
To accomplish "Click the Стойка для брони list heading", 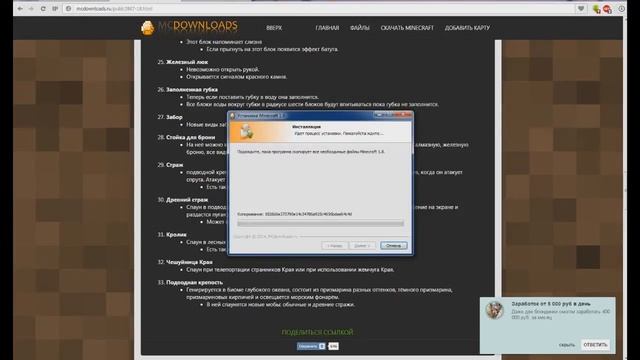I will [x=191, y=137].
